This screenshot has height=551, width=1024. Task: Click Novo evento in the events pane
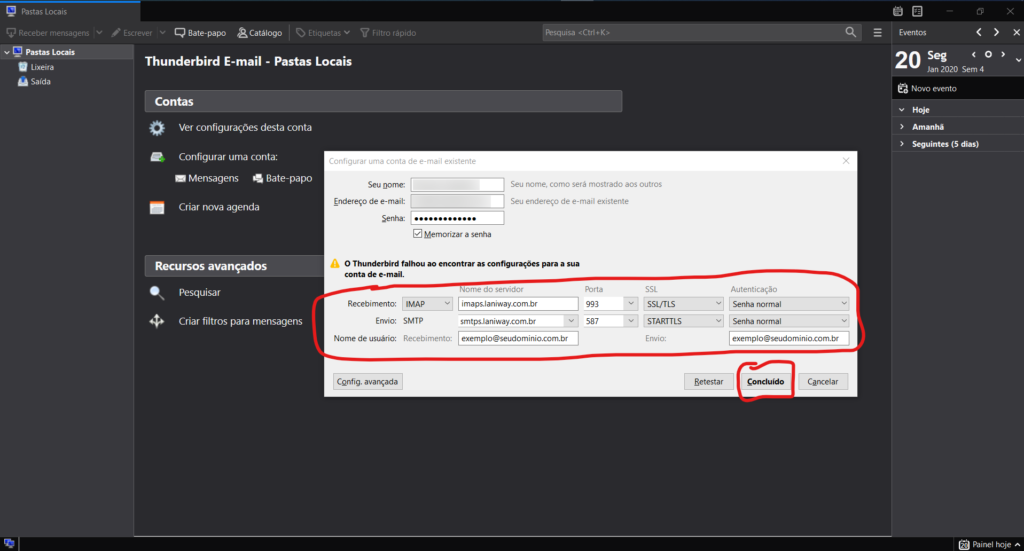click(x=927, y=88)
